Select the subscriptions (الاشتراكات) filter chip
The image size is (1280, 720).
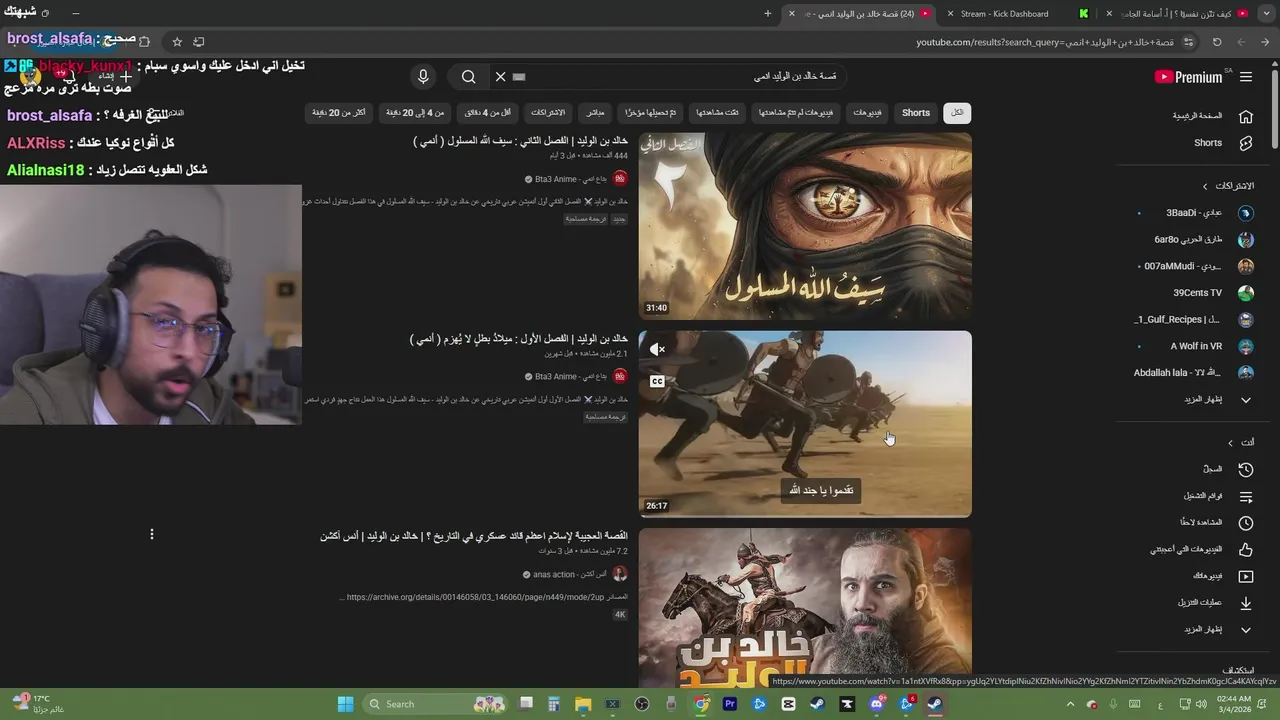pos(548,113)
